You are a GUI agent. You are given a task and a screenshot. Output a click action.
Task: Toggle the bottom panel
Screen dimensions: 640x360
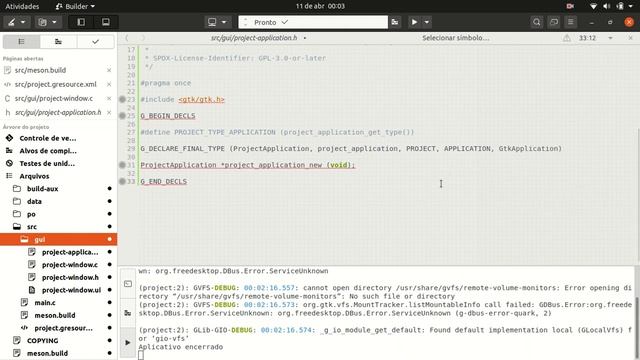pyautogui.click(x=106, y=22)
